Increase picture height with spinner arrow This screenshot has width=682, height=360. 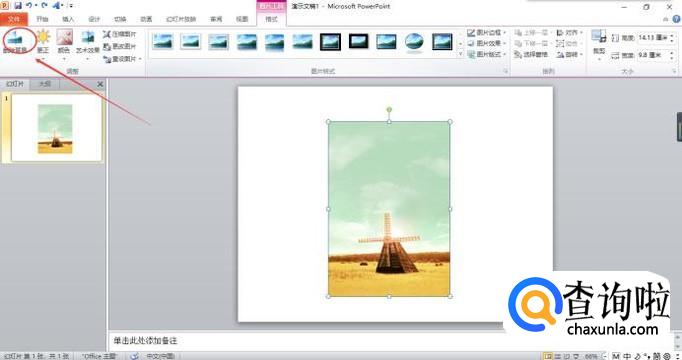coord(672,36)
